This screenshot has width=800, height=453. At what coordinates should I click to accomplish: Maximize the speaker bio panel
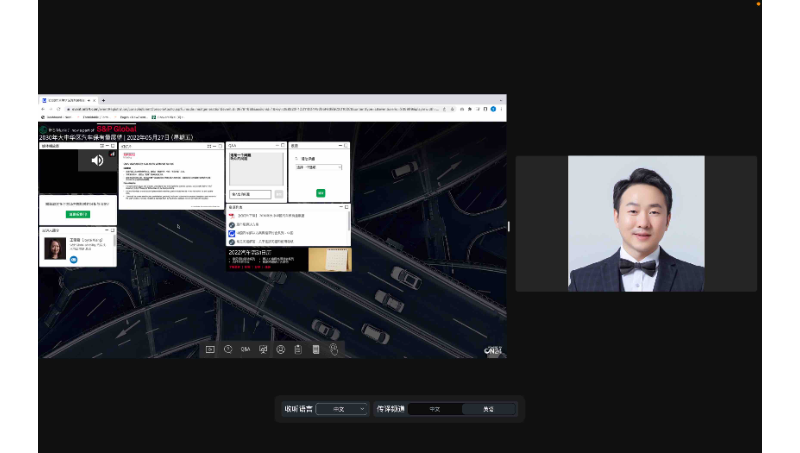113,230
